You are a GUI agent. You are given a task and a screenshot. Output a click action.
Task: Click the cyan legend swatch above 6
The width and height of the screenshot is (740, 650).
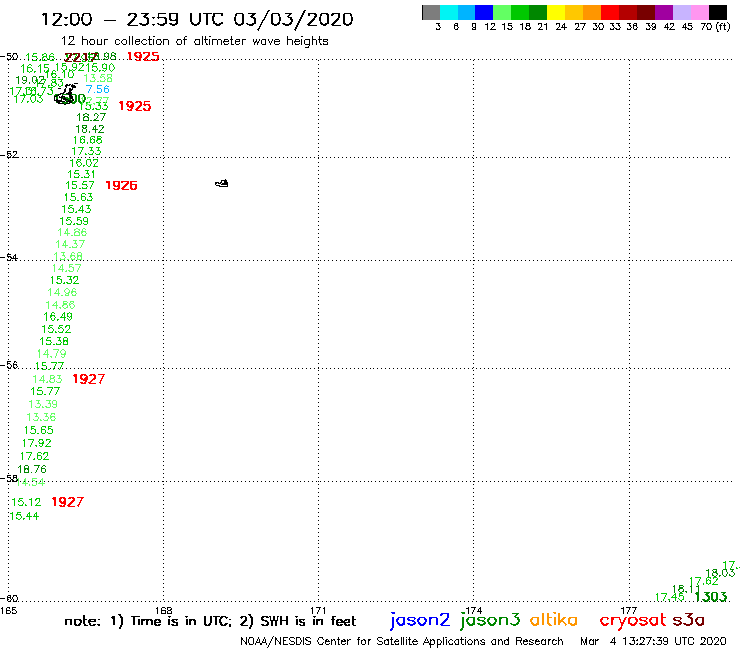coord(449,12)
